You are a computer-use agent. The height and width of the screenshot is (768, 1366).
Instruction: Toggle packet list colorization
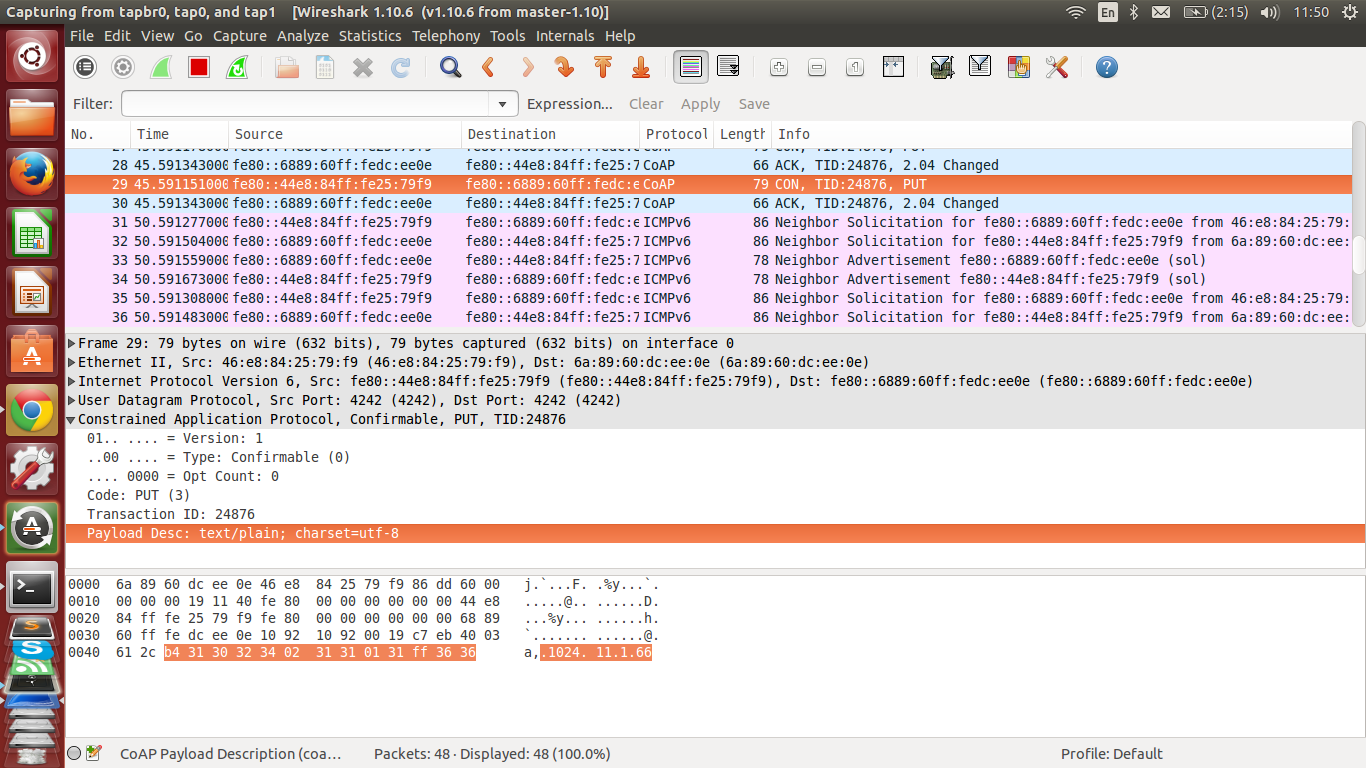coord(691,67)
